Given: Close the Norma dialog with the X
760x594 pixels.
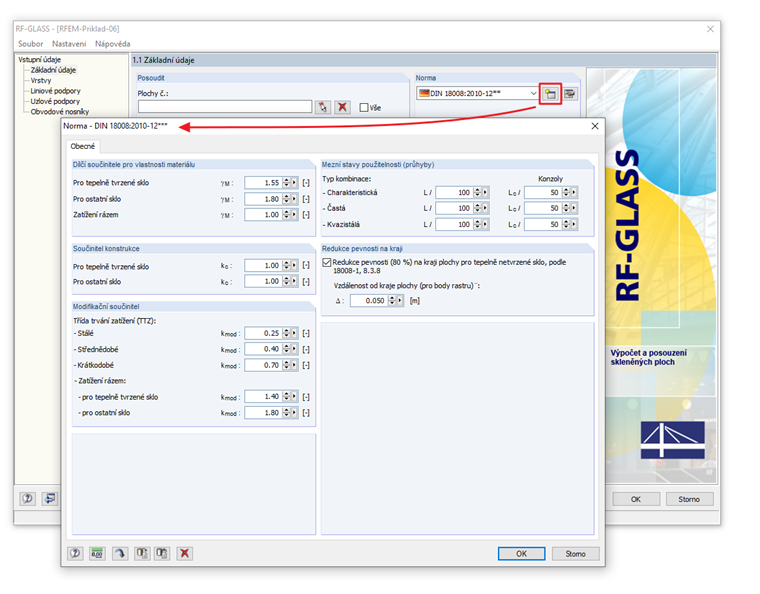Looking at the screenshot, I should (595, 126).
